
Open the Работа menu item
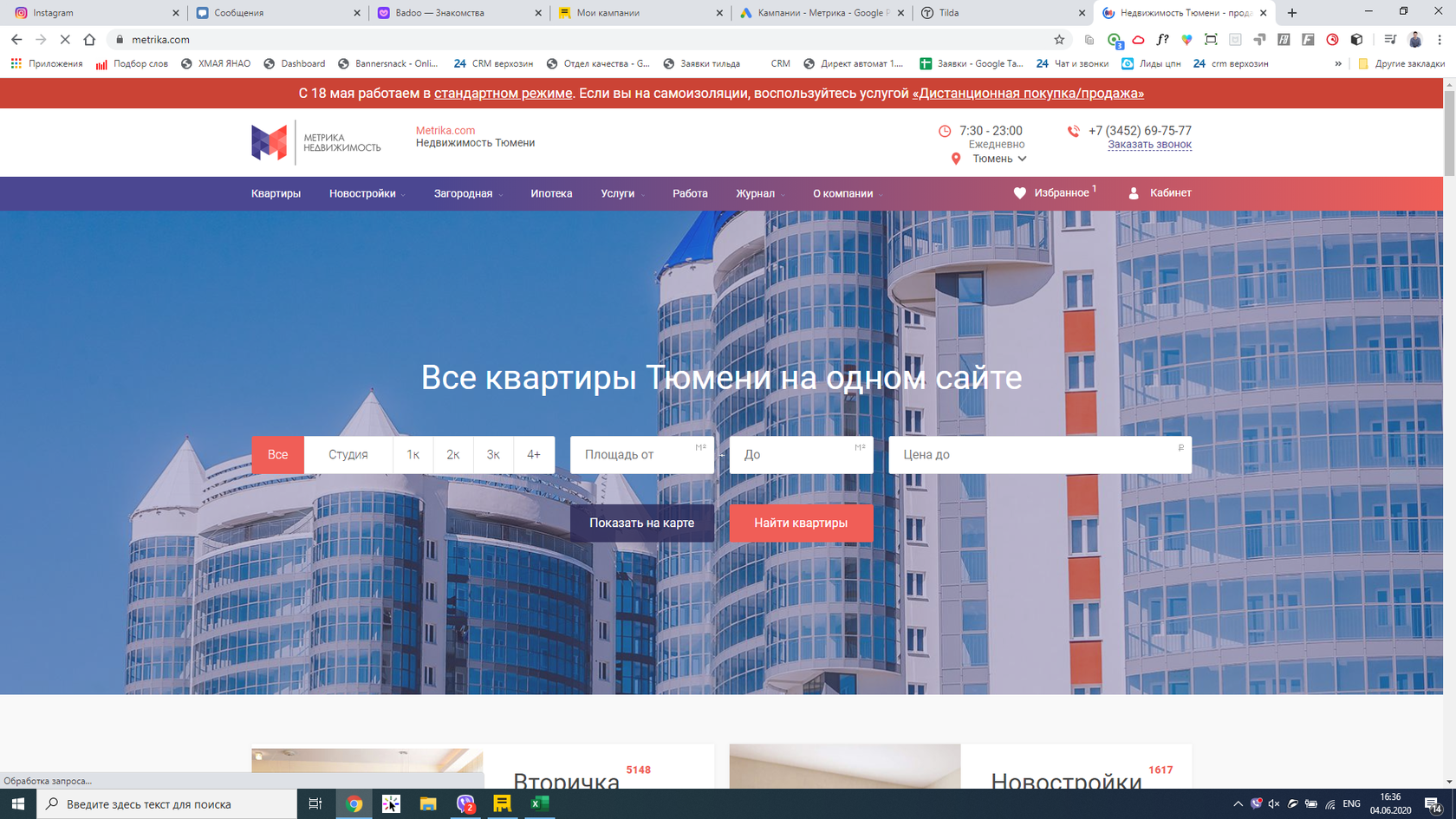[x=690, y=193]
